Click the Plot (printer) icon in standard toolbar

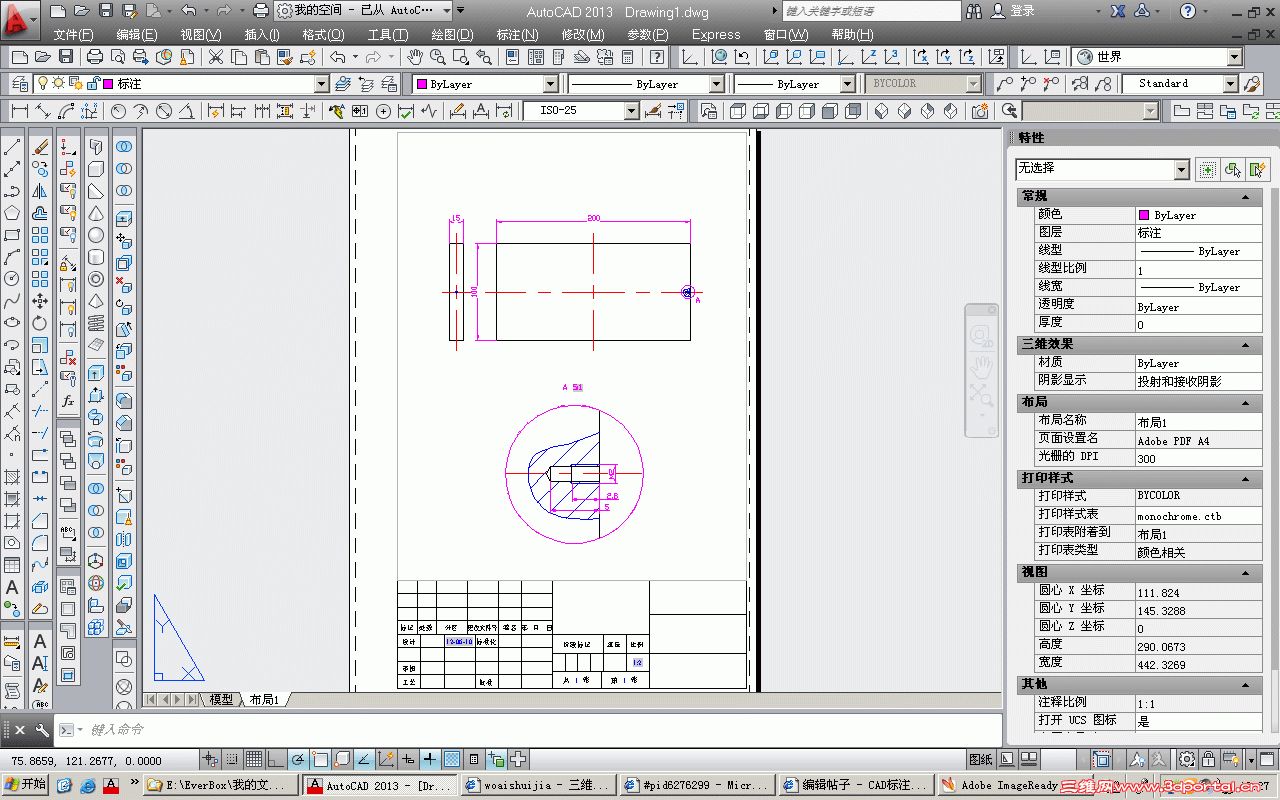point(95,58)
